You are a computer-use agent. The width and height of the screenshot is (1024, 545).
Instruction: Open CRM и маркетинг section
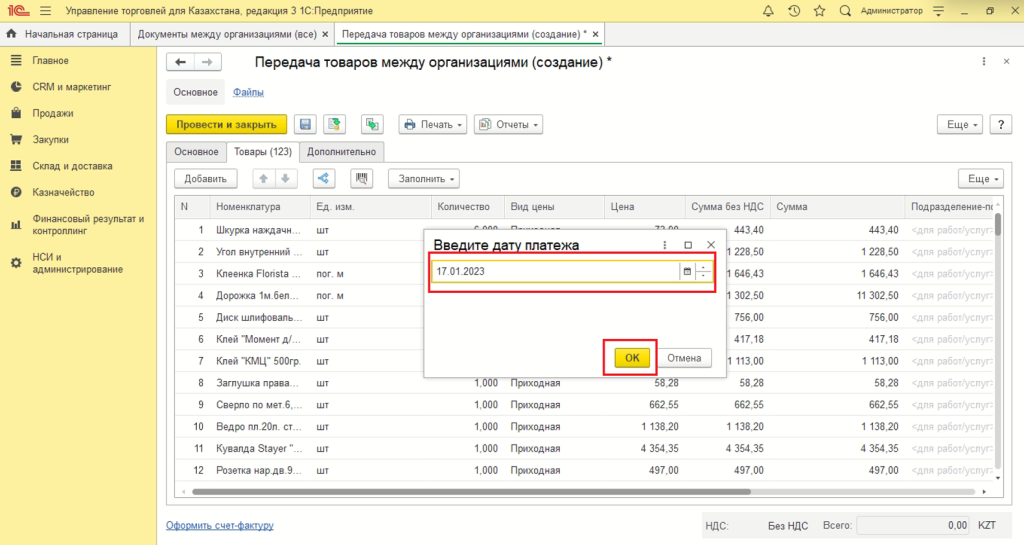[x=72, y=87]
